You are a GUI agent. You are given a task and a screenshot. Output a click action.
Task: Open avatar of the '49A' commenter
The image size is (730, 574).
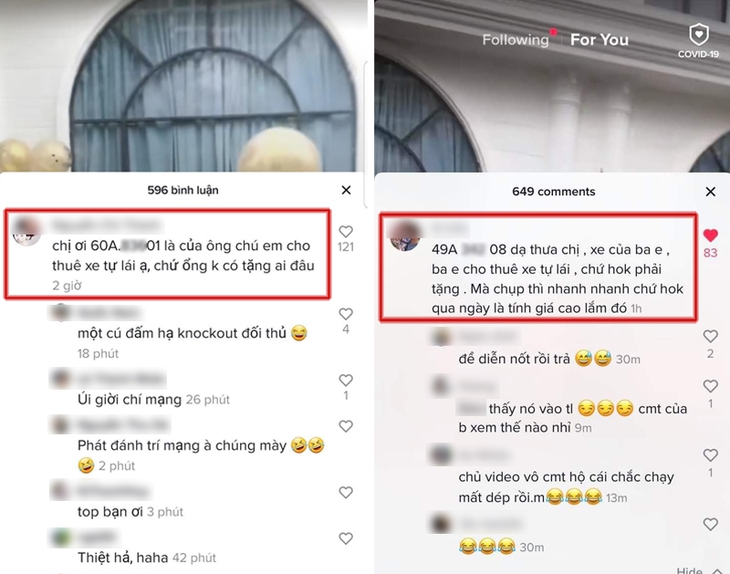point(404,235)
